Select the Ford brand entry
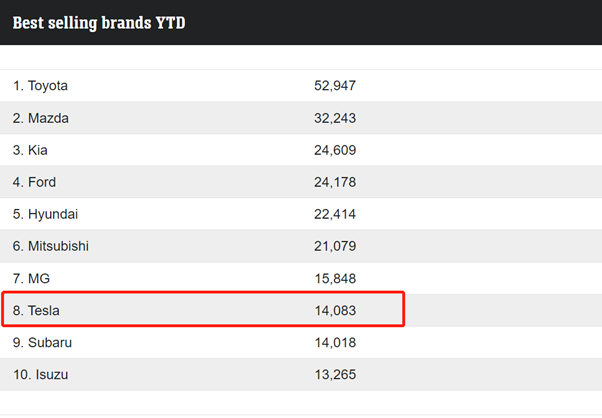 pyautogui.click(x=34, y=182)
